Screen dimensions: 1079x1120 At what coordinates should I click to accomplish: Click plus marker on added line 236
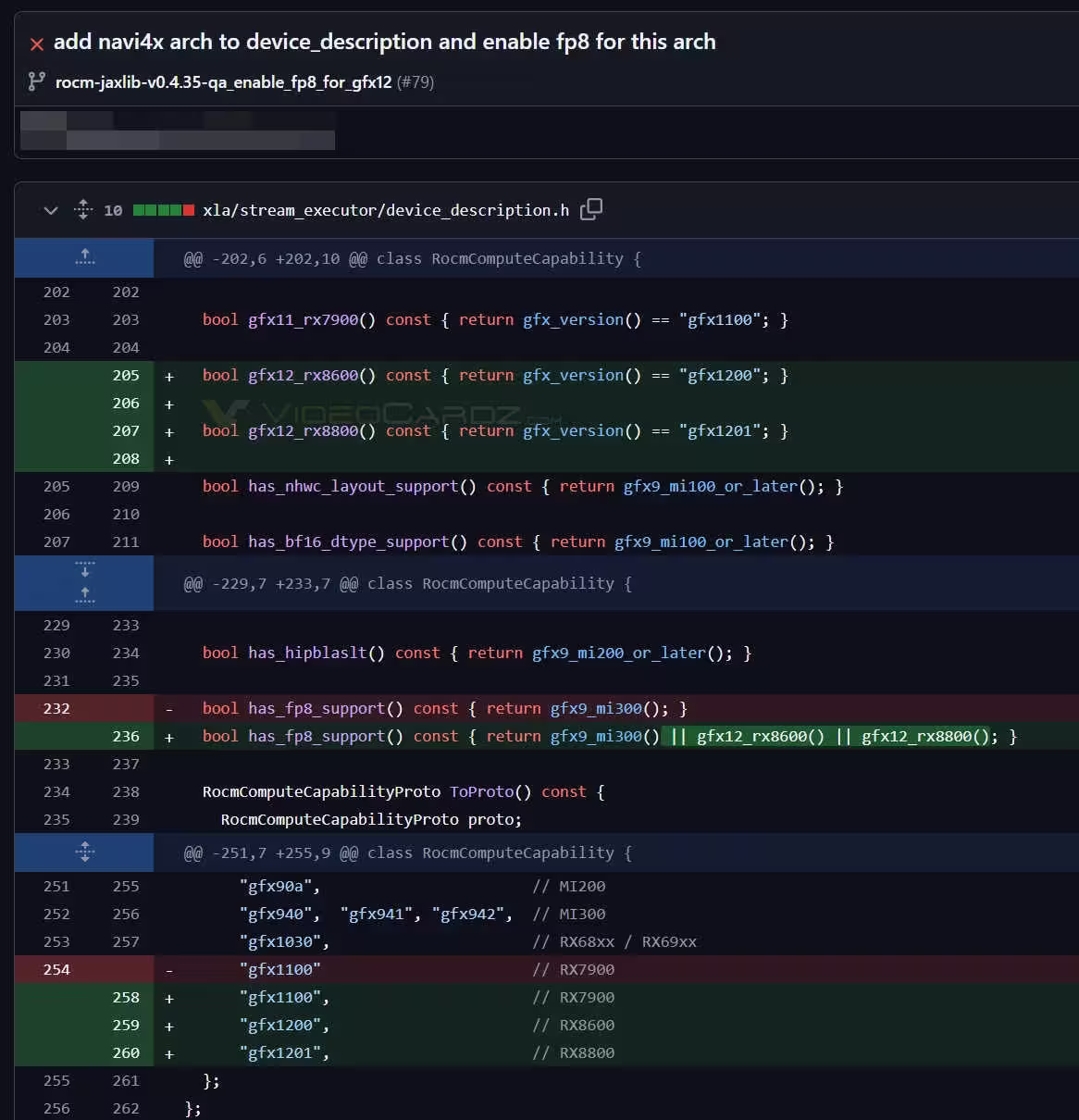tap(169, 738)
